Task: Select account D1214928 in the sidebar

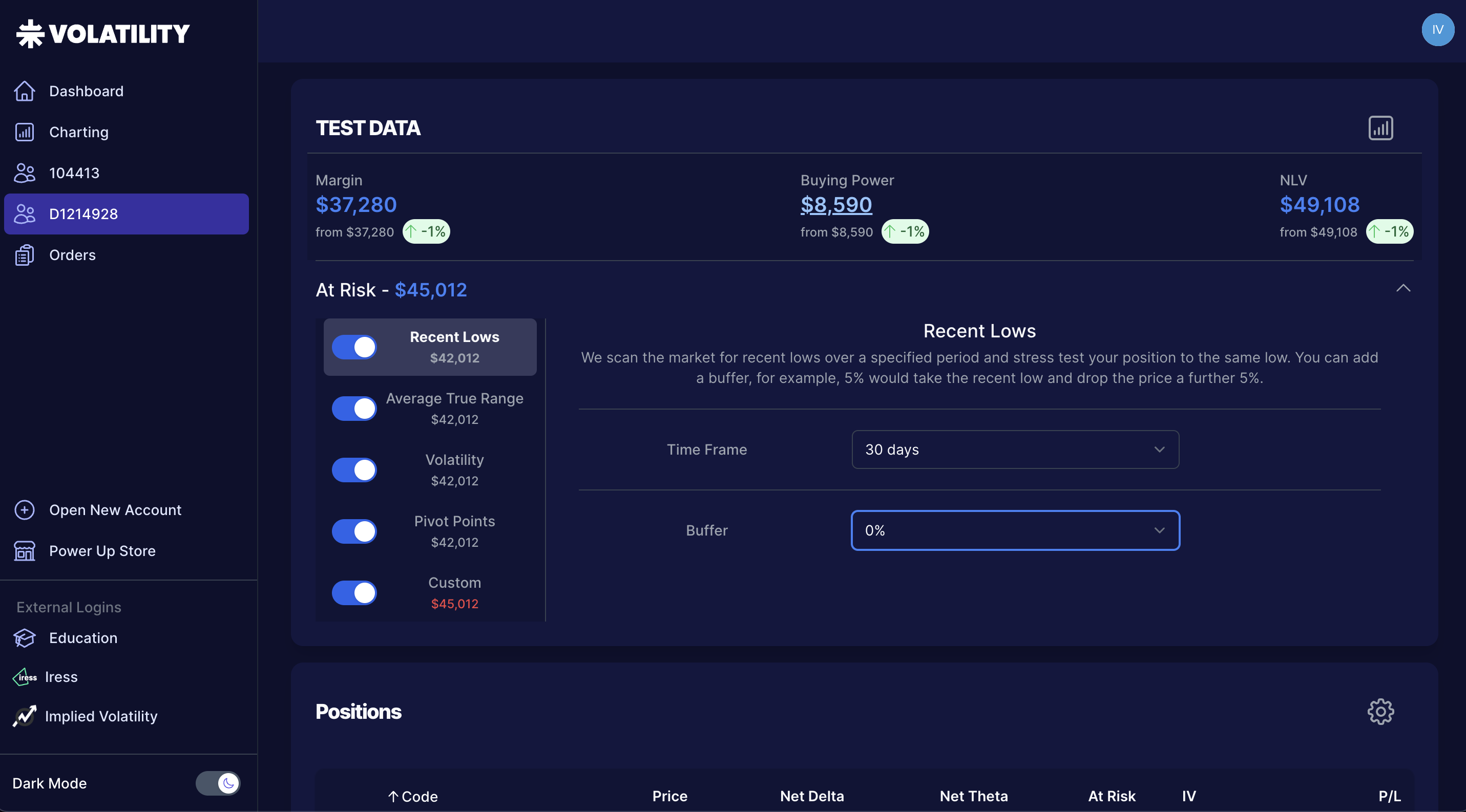Action: pyautogui.click(x=83, y=214)
